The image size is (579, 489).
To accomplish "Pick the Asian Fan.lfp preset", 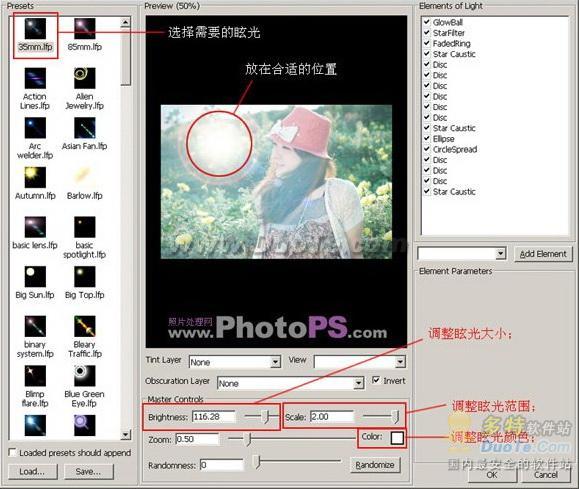I will click(85, 134).
